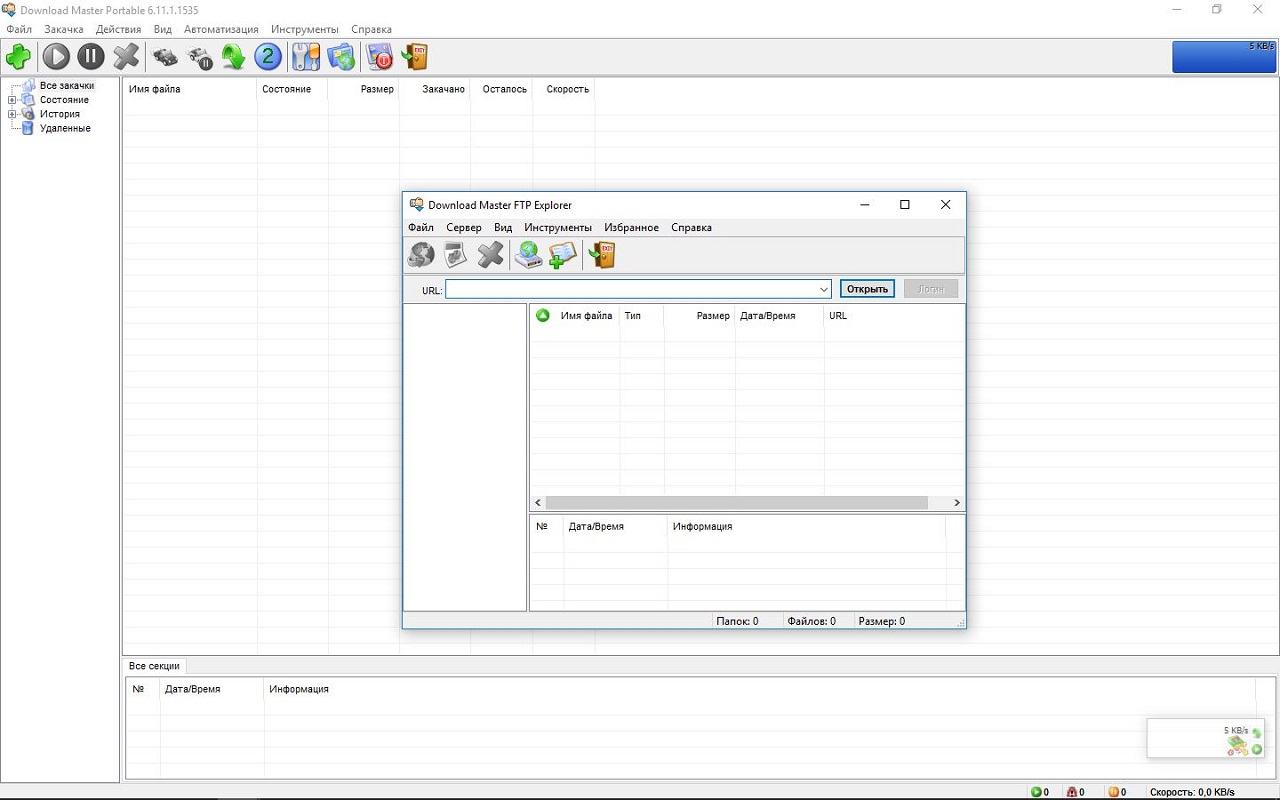Click the Открыть button
The image size is (1280, 800).
coord(867,289)
